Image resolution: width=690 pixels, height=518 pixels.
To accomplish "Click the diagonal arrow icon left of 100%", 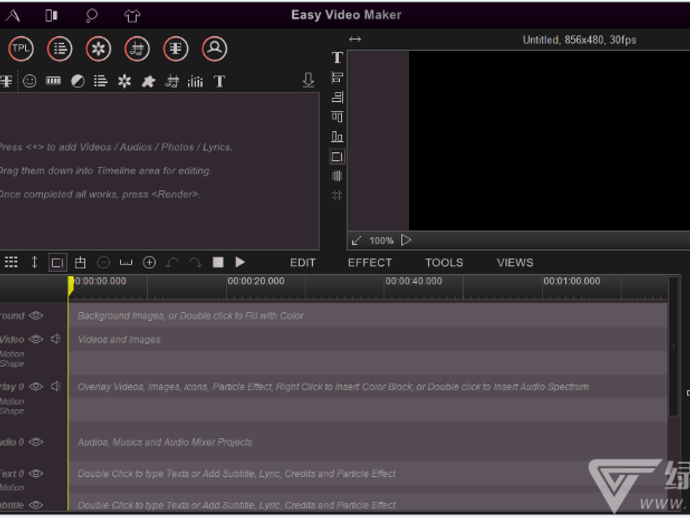I will coord(356,241).
